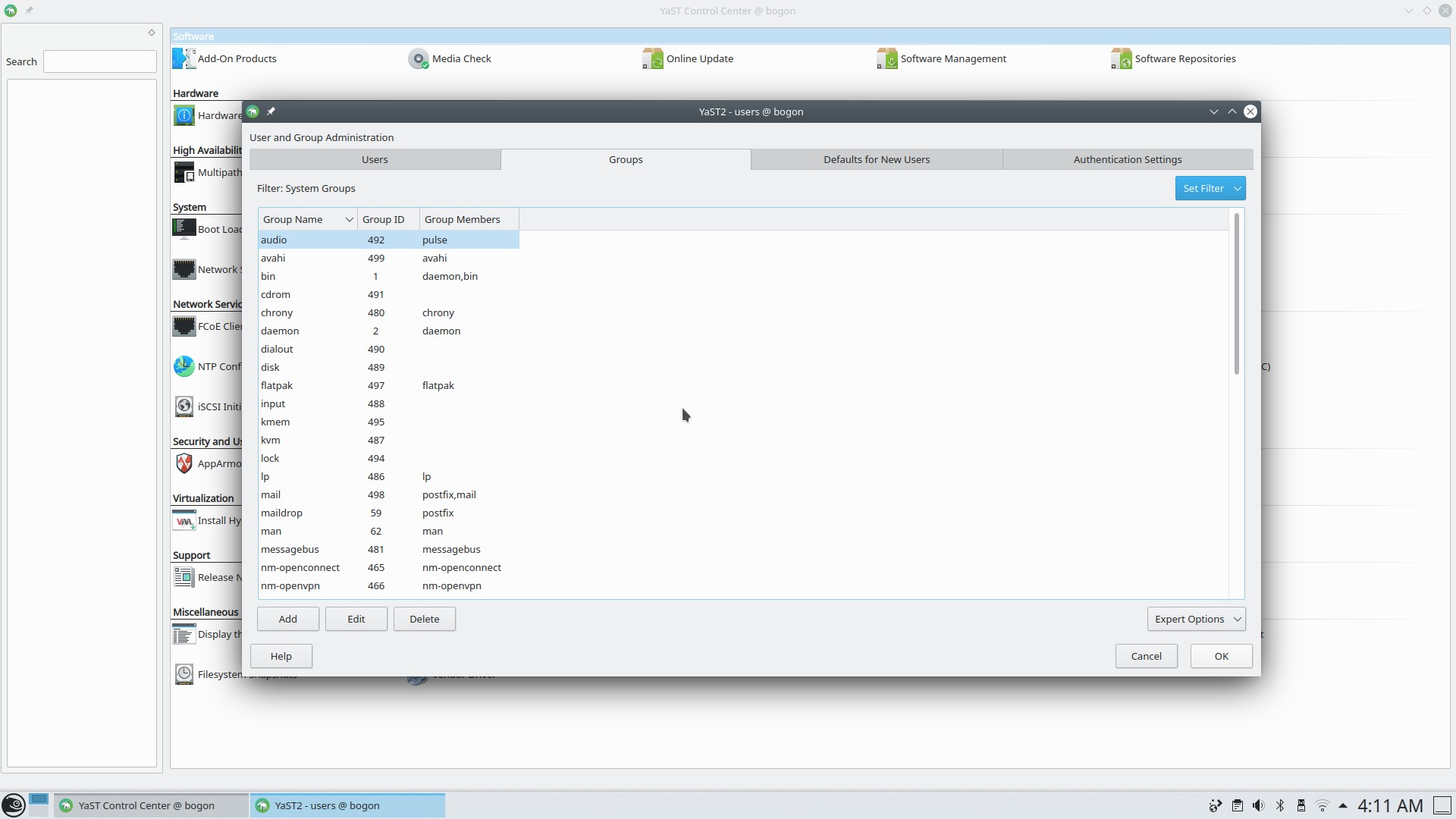Click the volume icon in system tray
This screenshot has height=819, width=1456.
coord(1259,805)
